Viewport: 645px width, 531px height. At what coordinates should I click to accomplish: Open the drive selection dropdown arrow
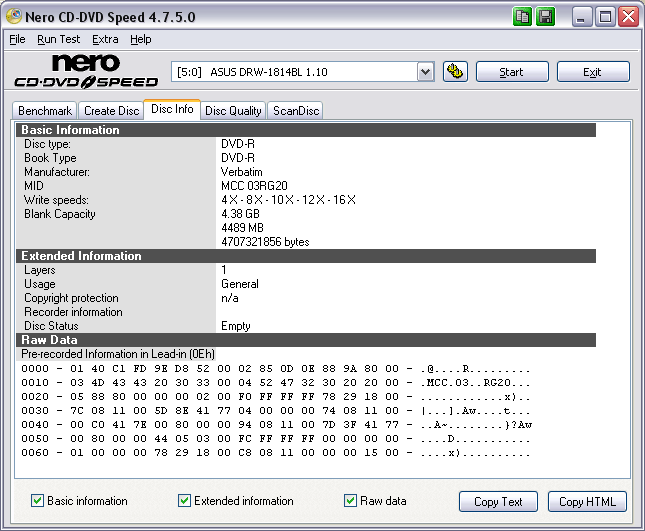(426, 72)
